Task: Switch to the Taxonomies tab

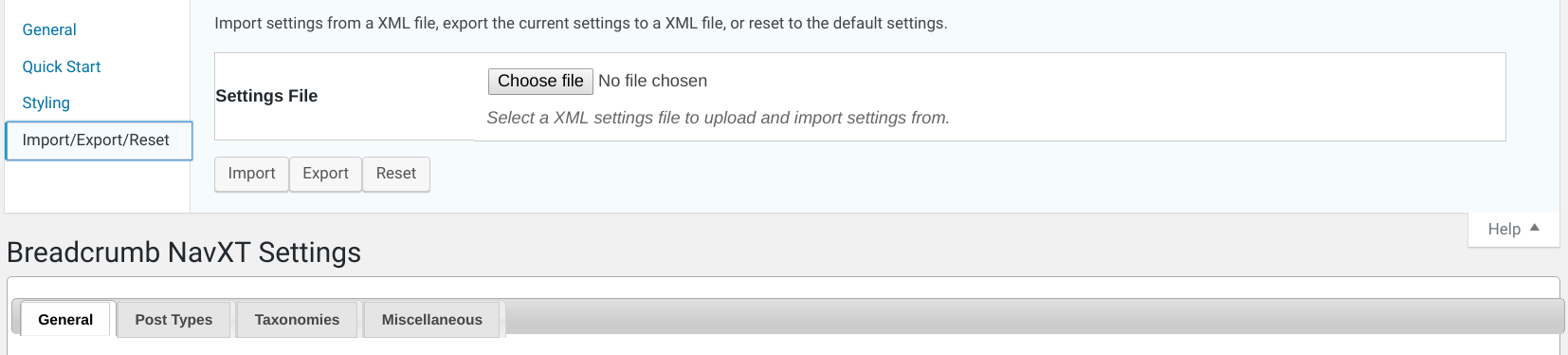Action: click(297, 319)
